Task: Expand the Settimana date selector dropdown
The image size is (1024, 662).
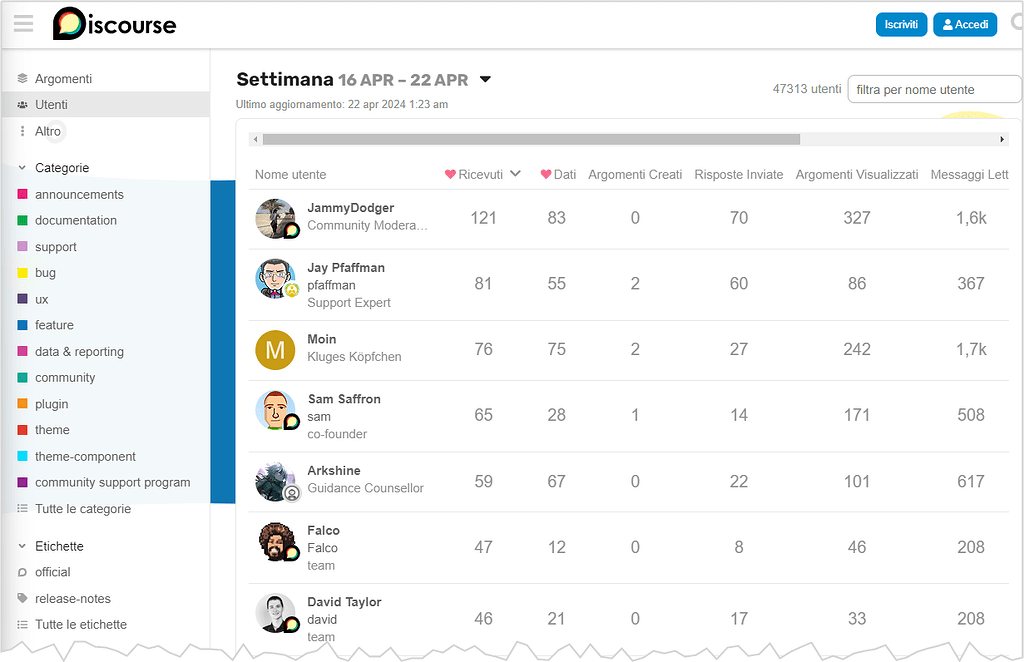Action: [x=486, y=79]
